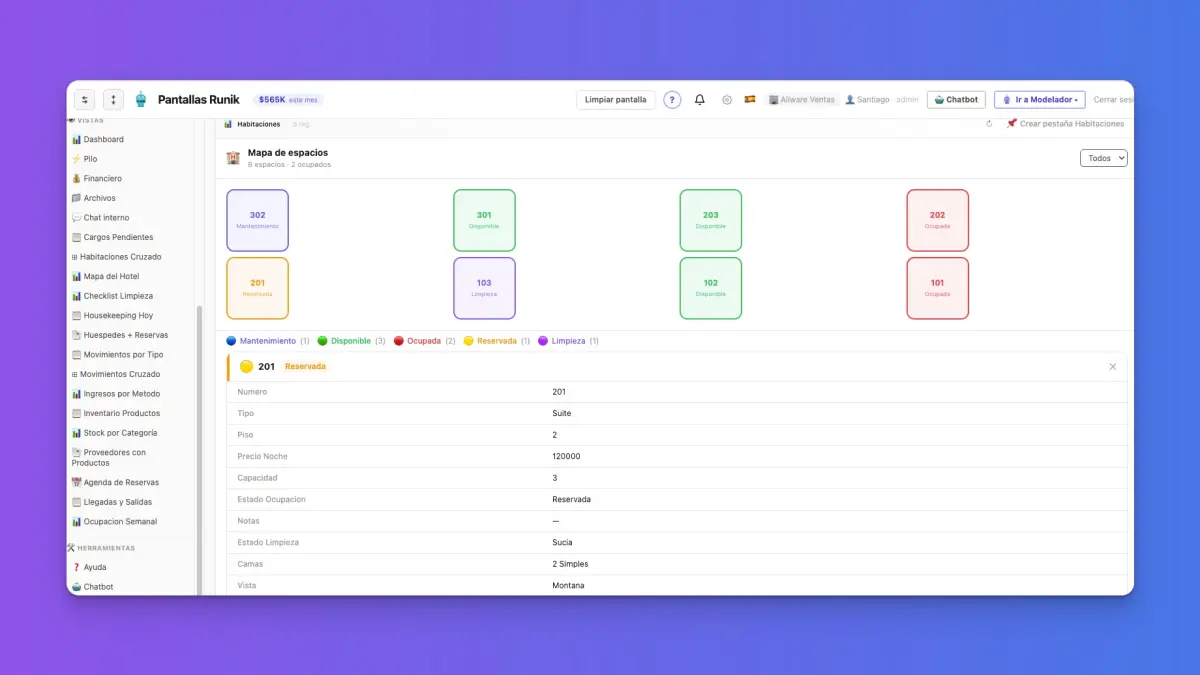Open the settings gear icon
Viewport: 1200px width, 675px height.
coord(727,100)
